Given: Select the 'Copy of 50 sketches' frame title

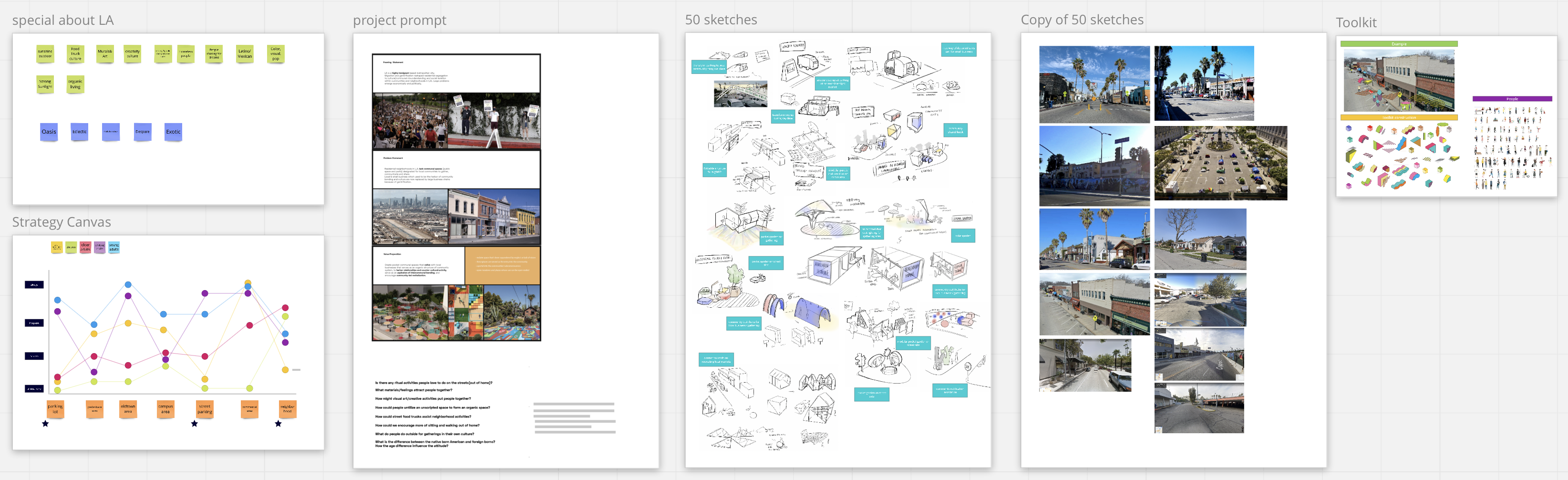Looking at the screenshot, I should pyautogui.click(x=1082, y=20).
